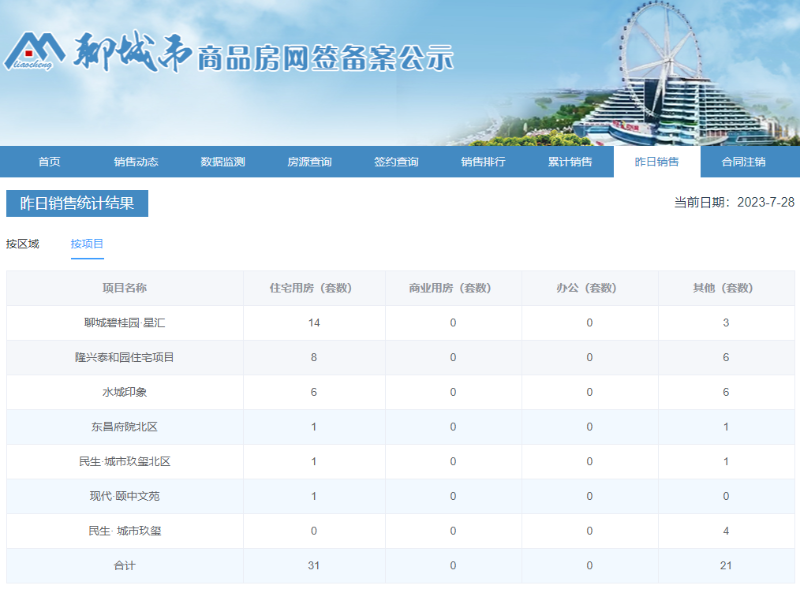The image size is (800, 589).
Task: Open the 合同注销 section
Action: [744, 161]
